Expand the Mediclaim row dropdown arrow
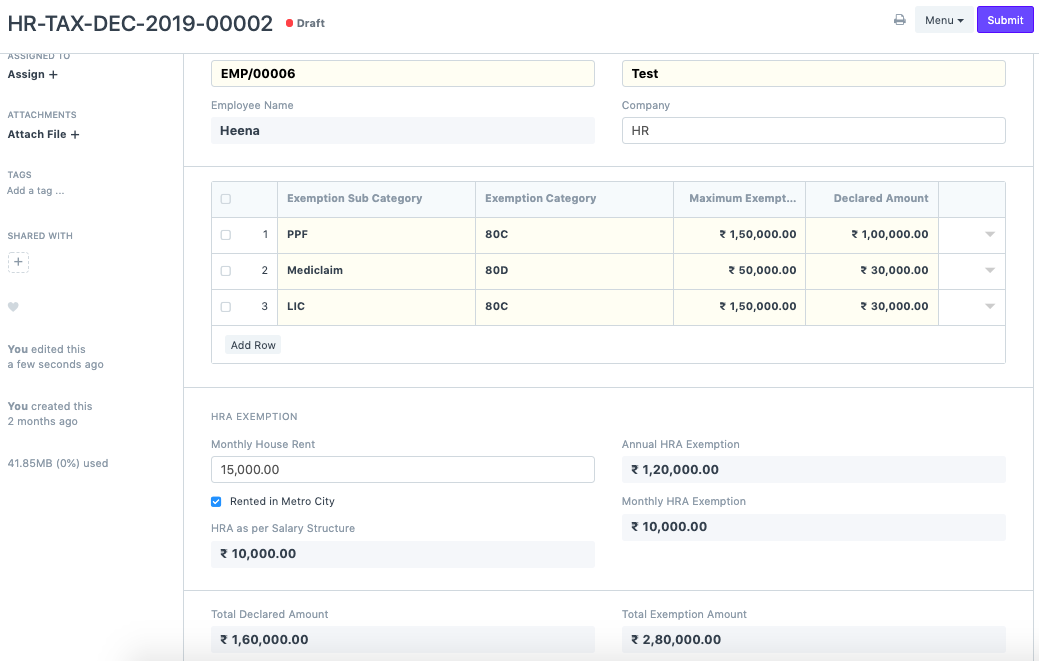The width and height of the screenshot is (1039, 661). click(x=989, y=271)
